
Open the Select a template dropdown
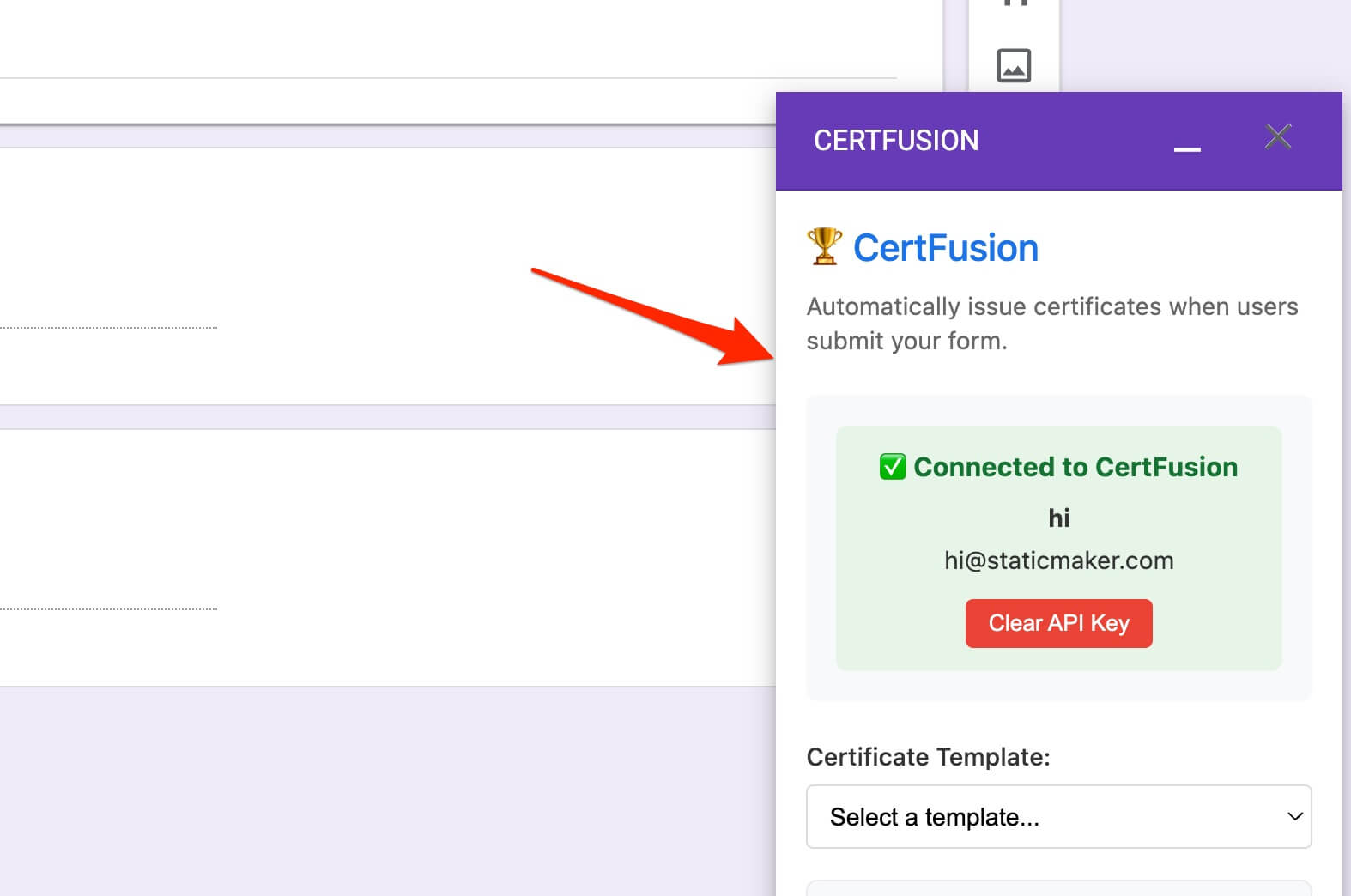1057,817
